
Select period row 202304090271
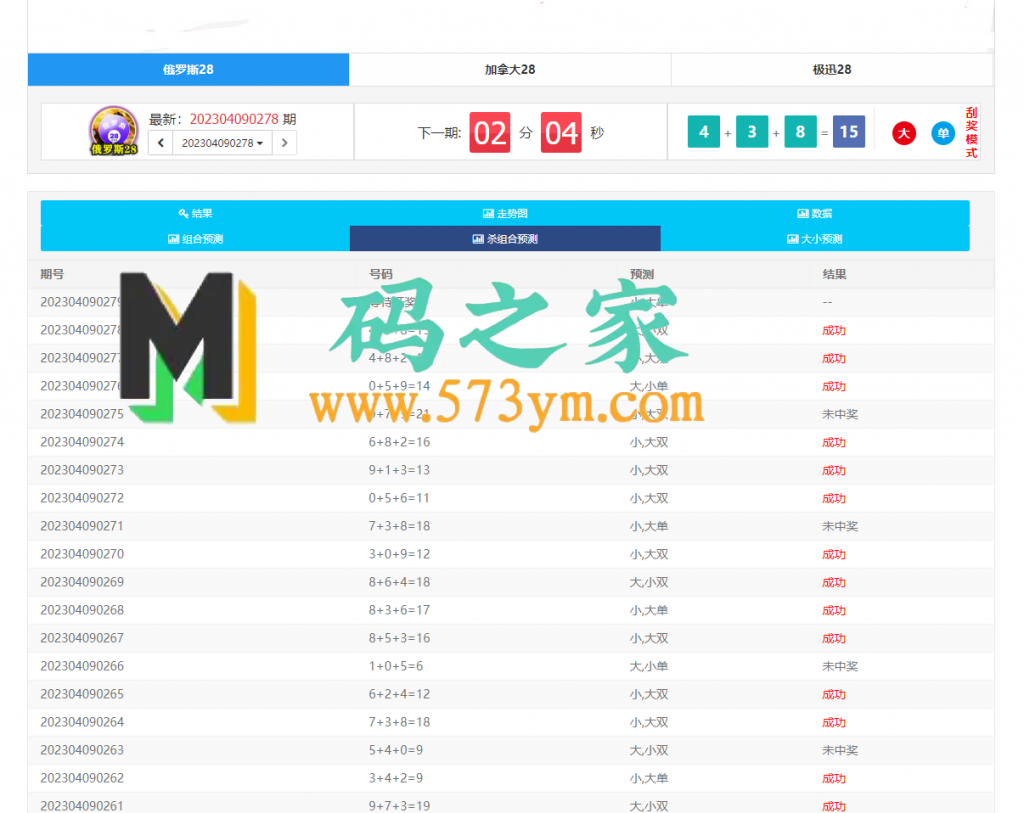tap(511, 526)
